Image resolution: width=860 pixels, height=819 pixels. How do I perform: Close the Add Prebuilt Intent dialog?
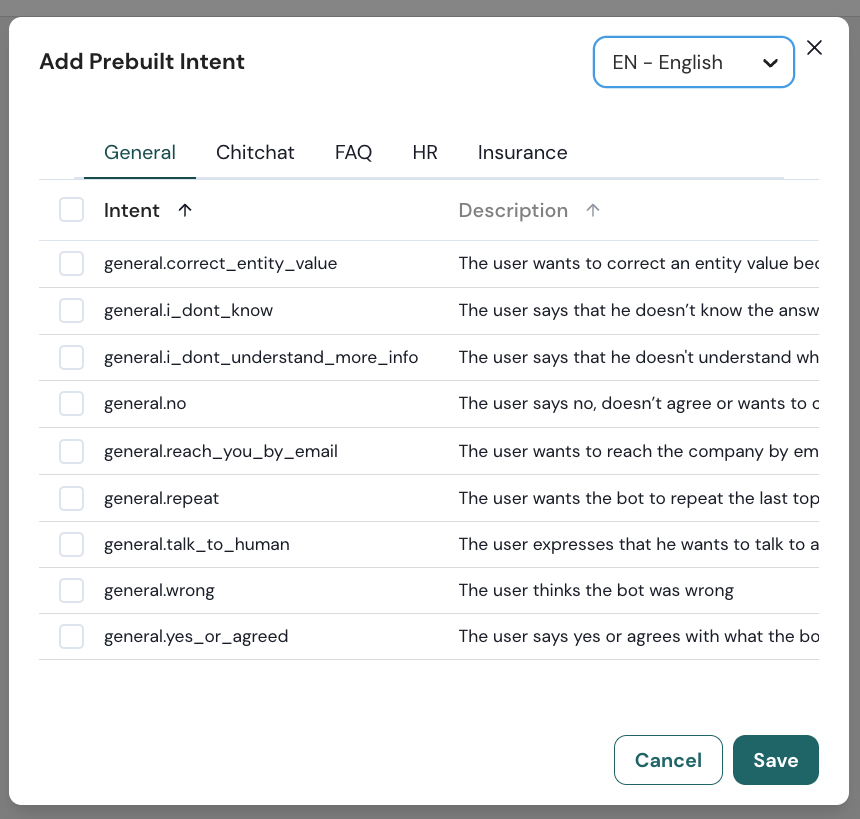click(814, 48)
